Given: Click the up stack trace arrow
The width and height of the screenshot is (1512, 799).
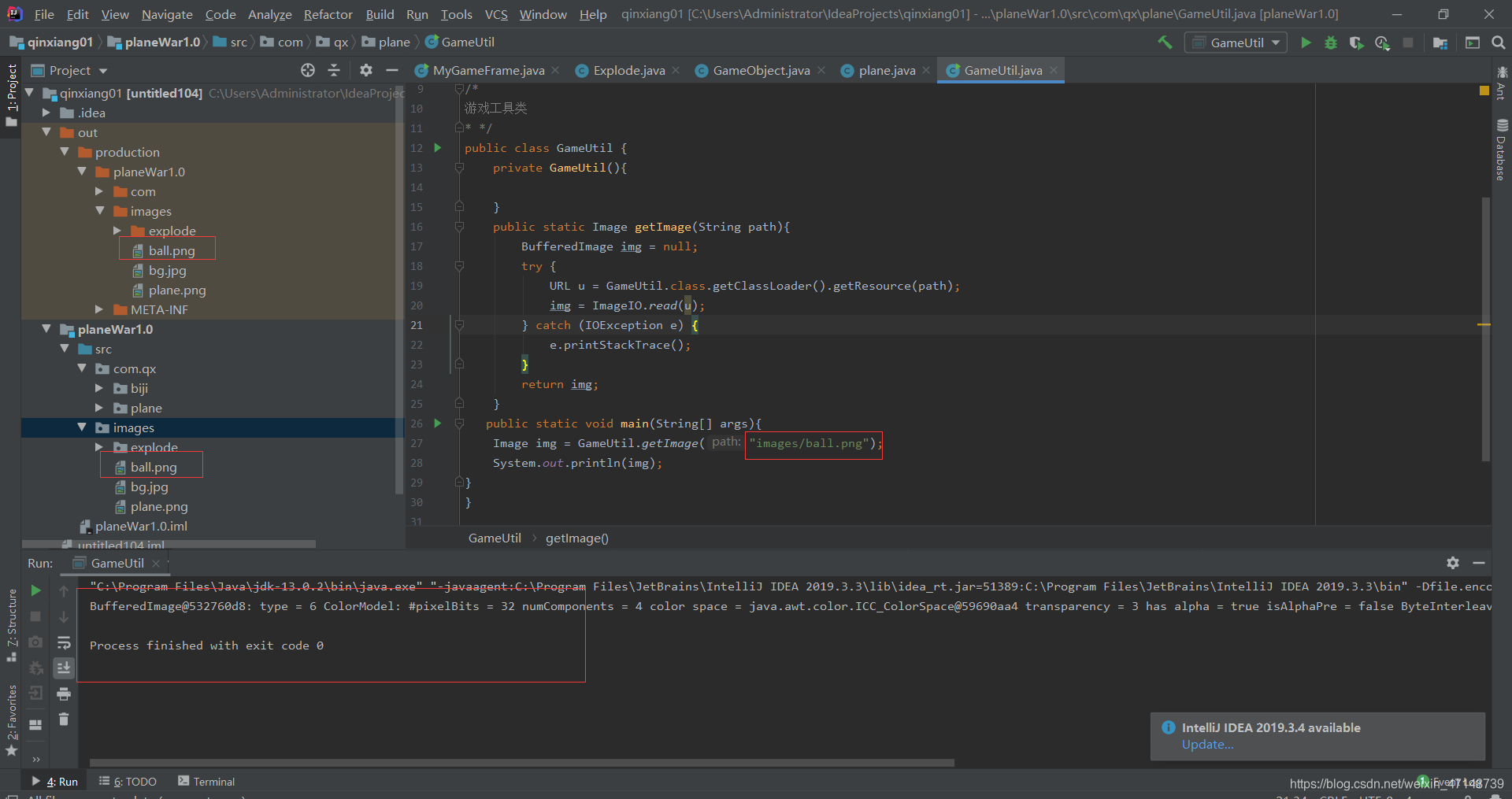Looking at the screenshot, I should (x=64, y=590).
